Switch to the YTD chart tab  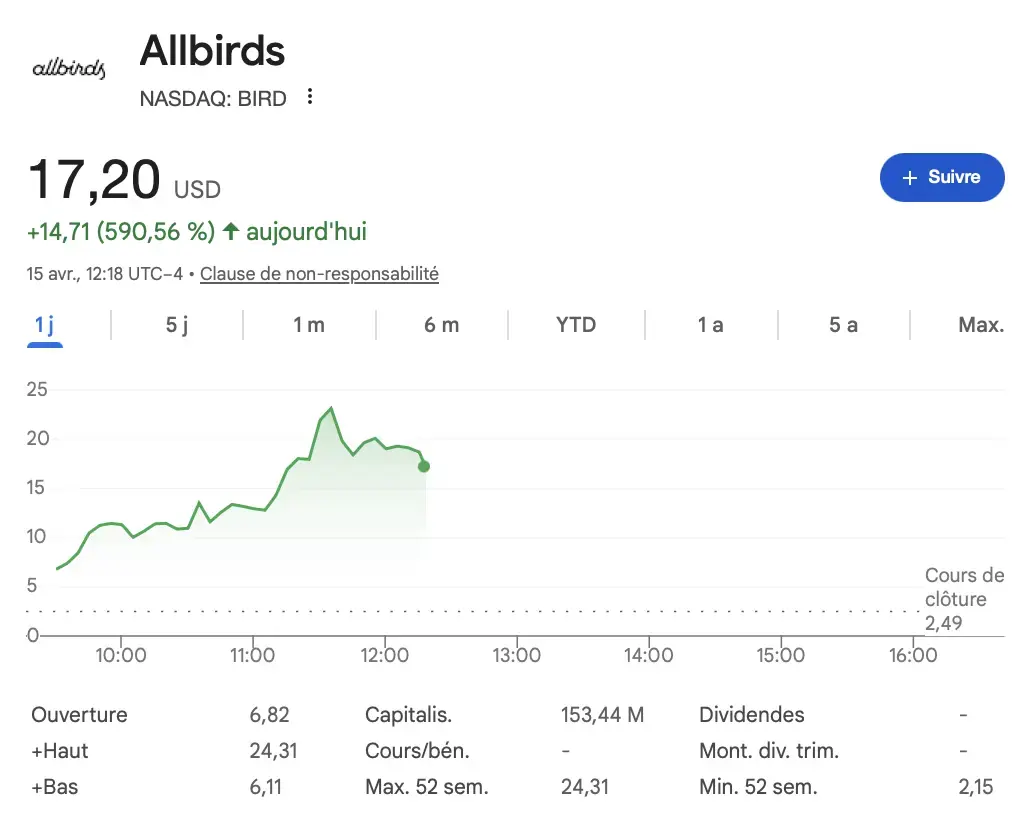(577, 324)
